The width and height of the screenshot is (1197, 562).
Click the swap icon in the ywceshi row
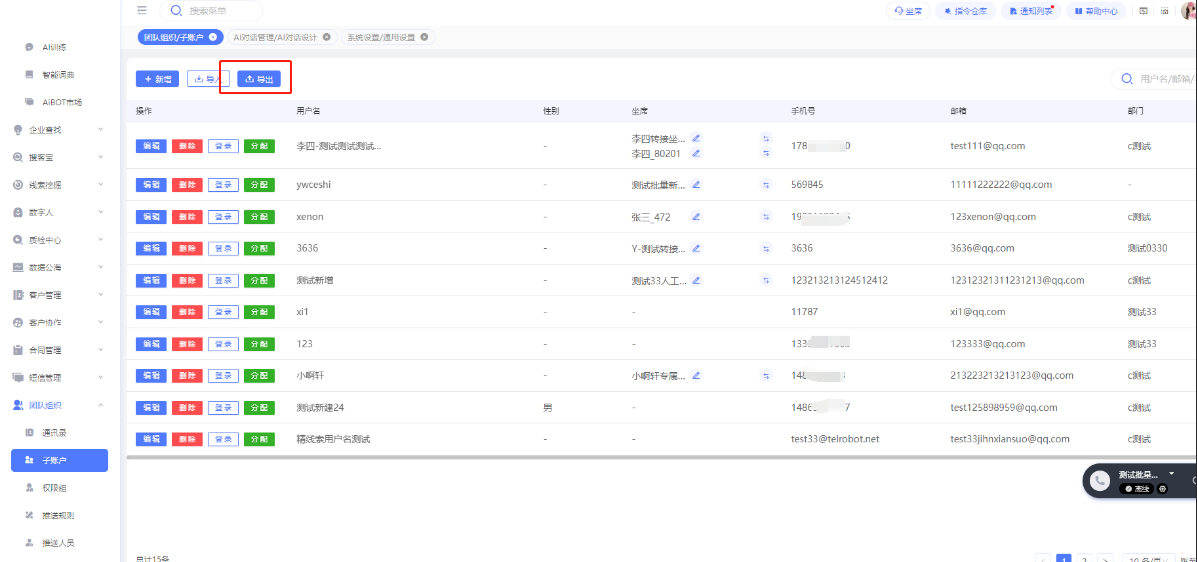point(767,185)
